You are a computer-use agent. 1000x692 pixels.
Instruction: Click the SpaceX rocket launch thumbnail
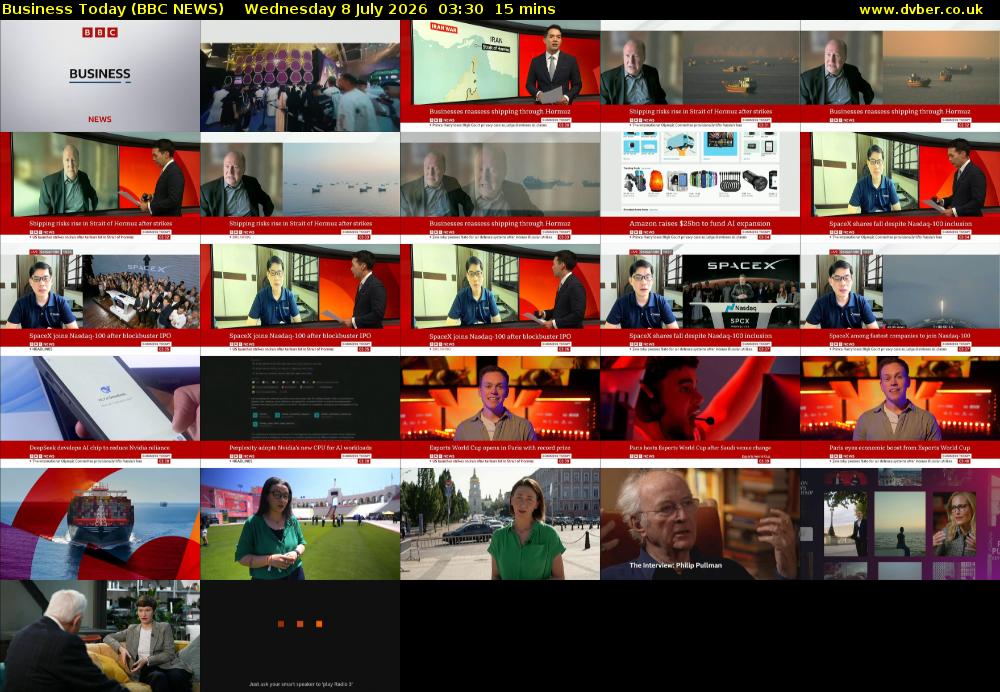coord(900,300)
